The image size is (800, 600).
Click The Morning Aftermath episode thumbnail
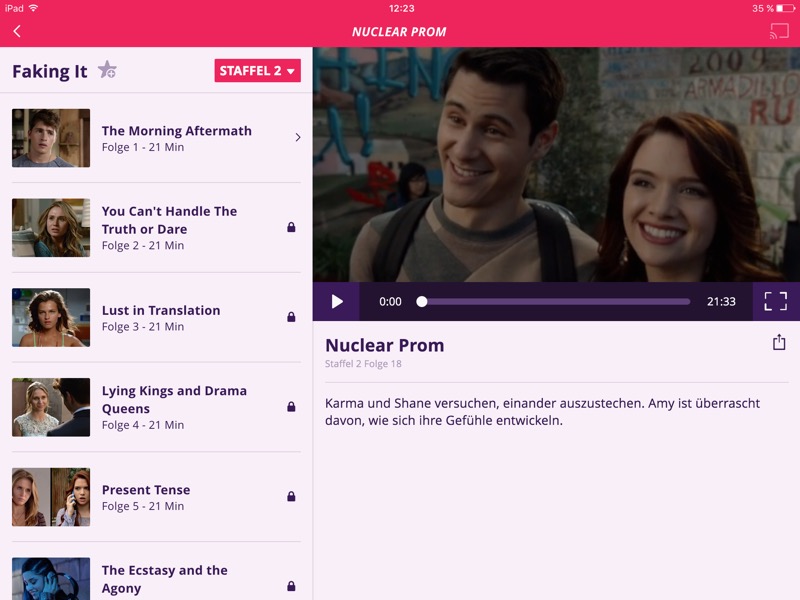[51, 138]
